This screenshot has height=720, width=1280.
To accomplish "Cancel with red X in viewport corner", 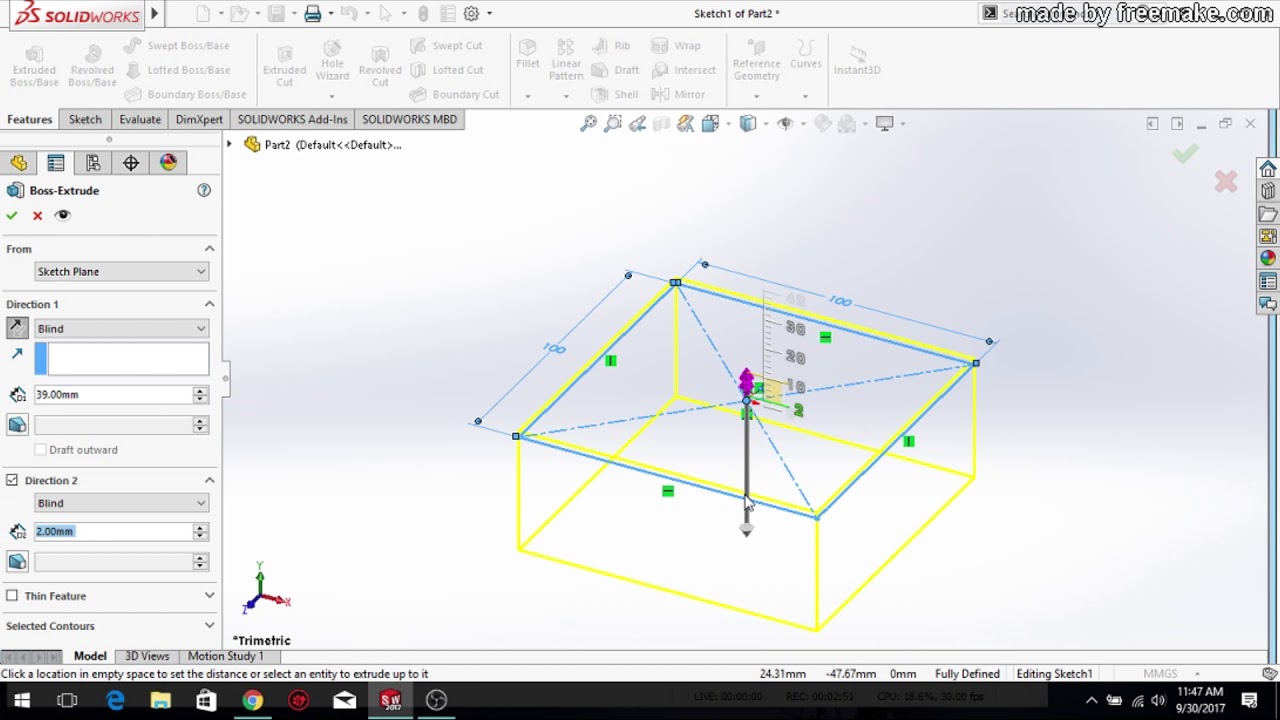I will tap(1226, 182).
